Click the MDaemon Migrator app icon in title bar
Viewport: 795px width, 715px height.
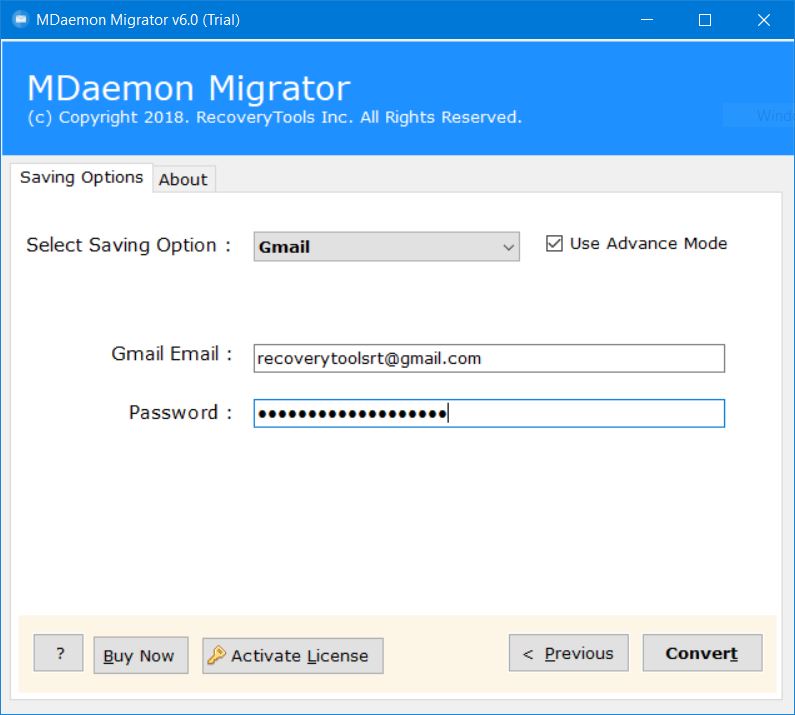[x=20, y=20]
